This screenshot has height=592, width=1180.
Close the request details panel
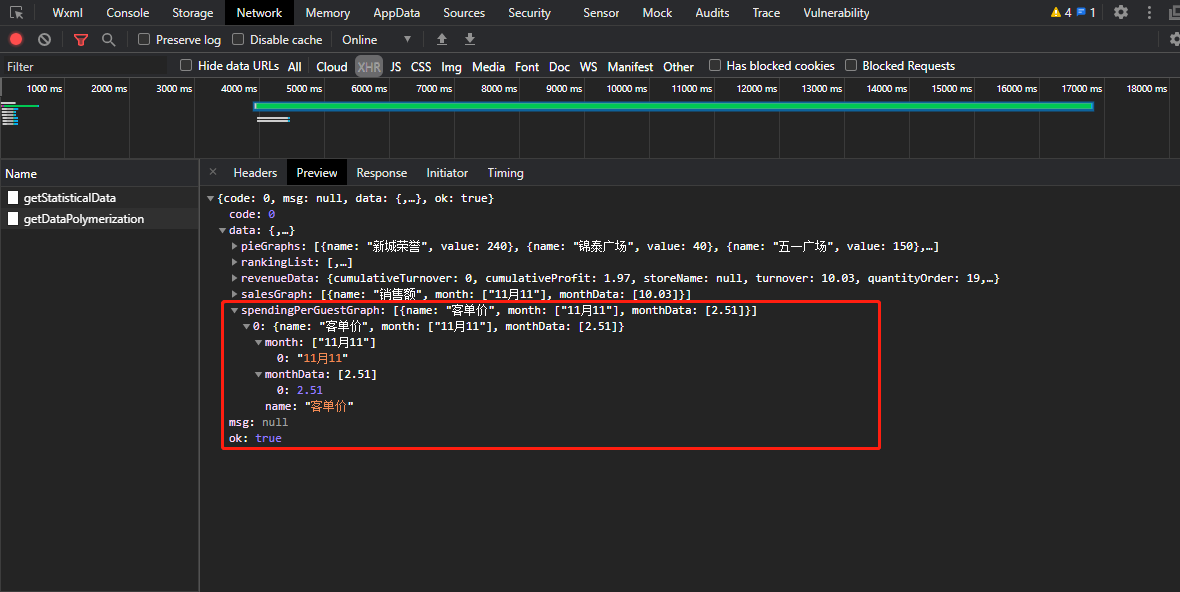click(x=213, y=172)
